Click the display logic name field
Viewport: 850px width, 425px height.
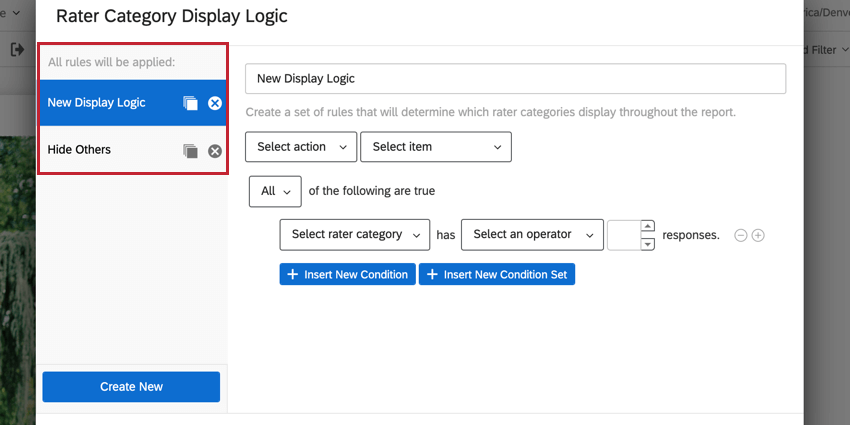515,78
